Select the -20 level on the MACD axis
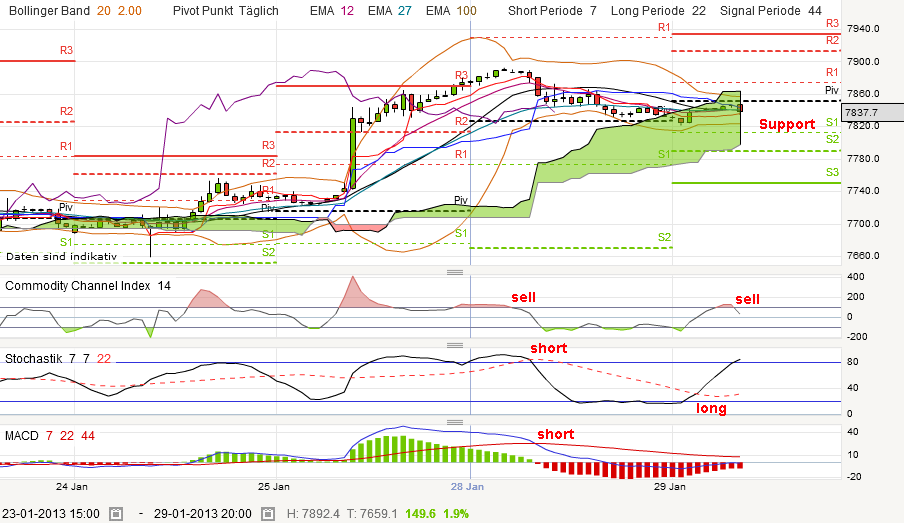Image resolution: width=904 pixels, height=523 pixels. pos(854,477)
